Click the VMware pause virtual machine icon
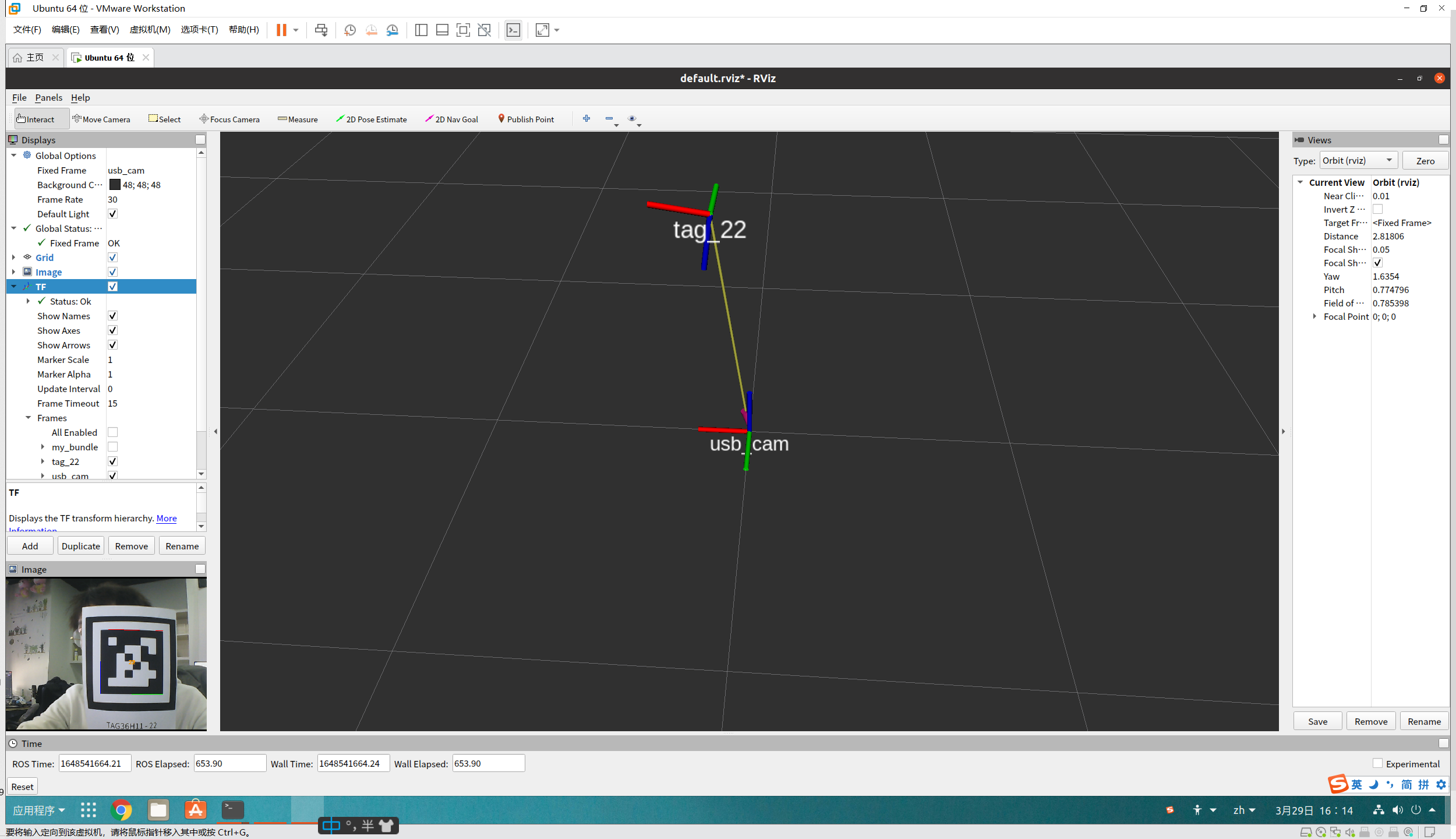1456x839 pixels. pyautogui.click(x=281, y=30)
